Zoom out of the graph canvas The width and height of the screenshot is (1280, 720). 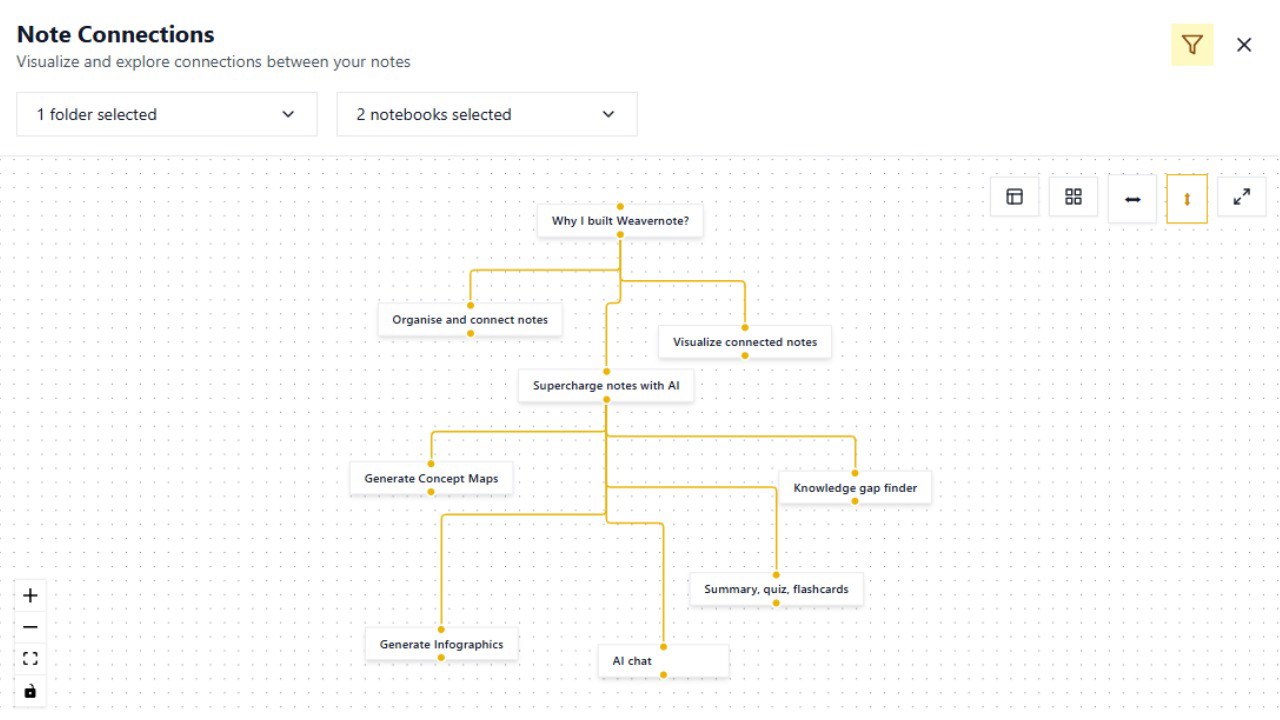pos(30,627)
